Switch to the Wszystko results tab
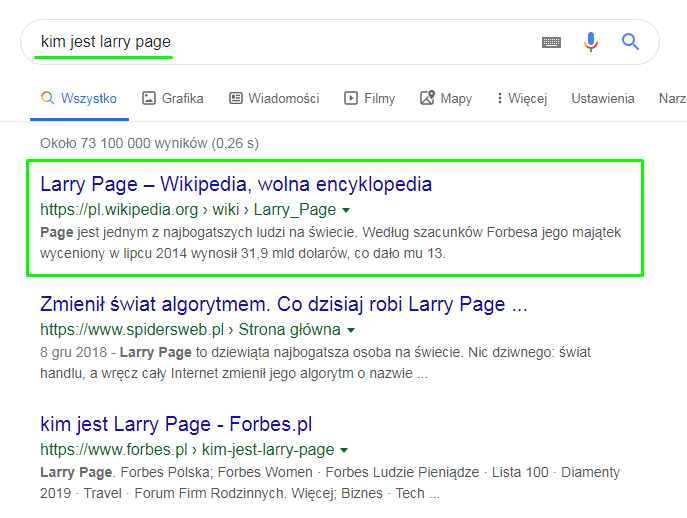687x518 pixels. (79, 99)
